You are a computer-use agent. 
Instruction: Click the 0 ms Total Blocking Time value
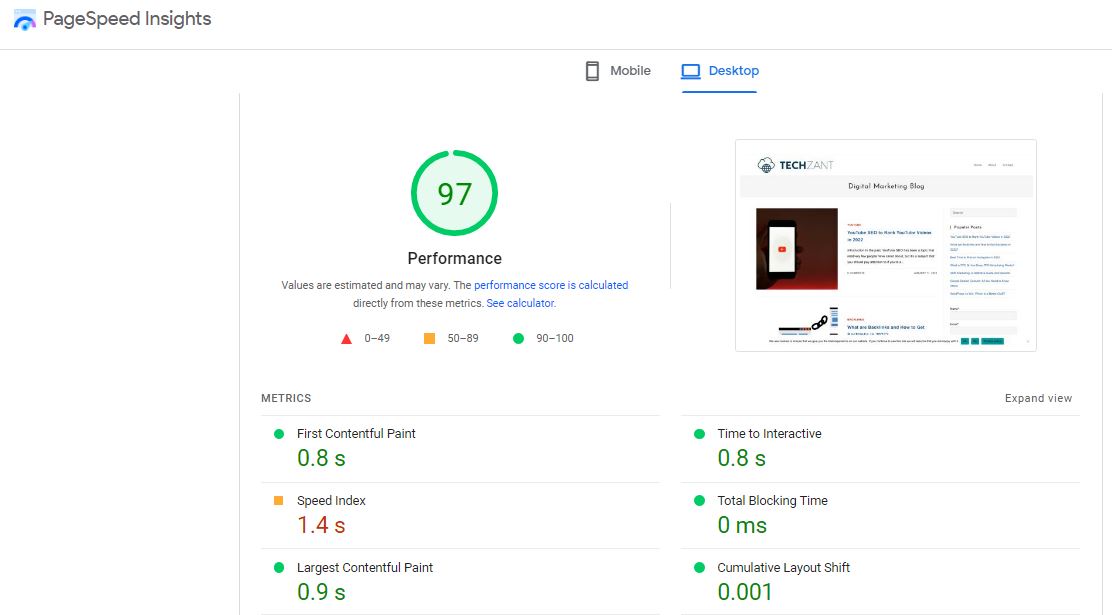pyautogui.click(x=742, y=525)
